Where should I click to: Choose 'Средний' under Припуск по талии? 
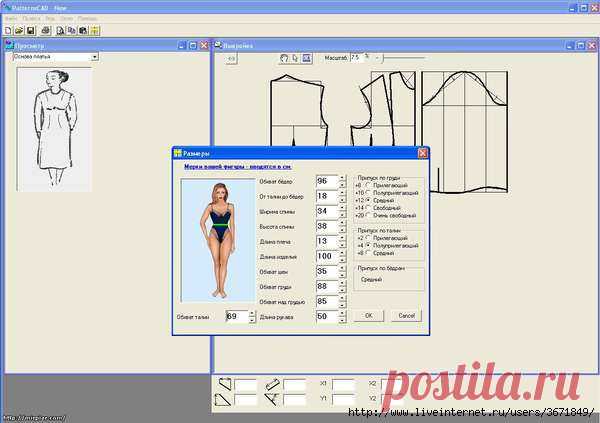coord(369,253)
